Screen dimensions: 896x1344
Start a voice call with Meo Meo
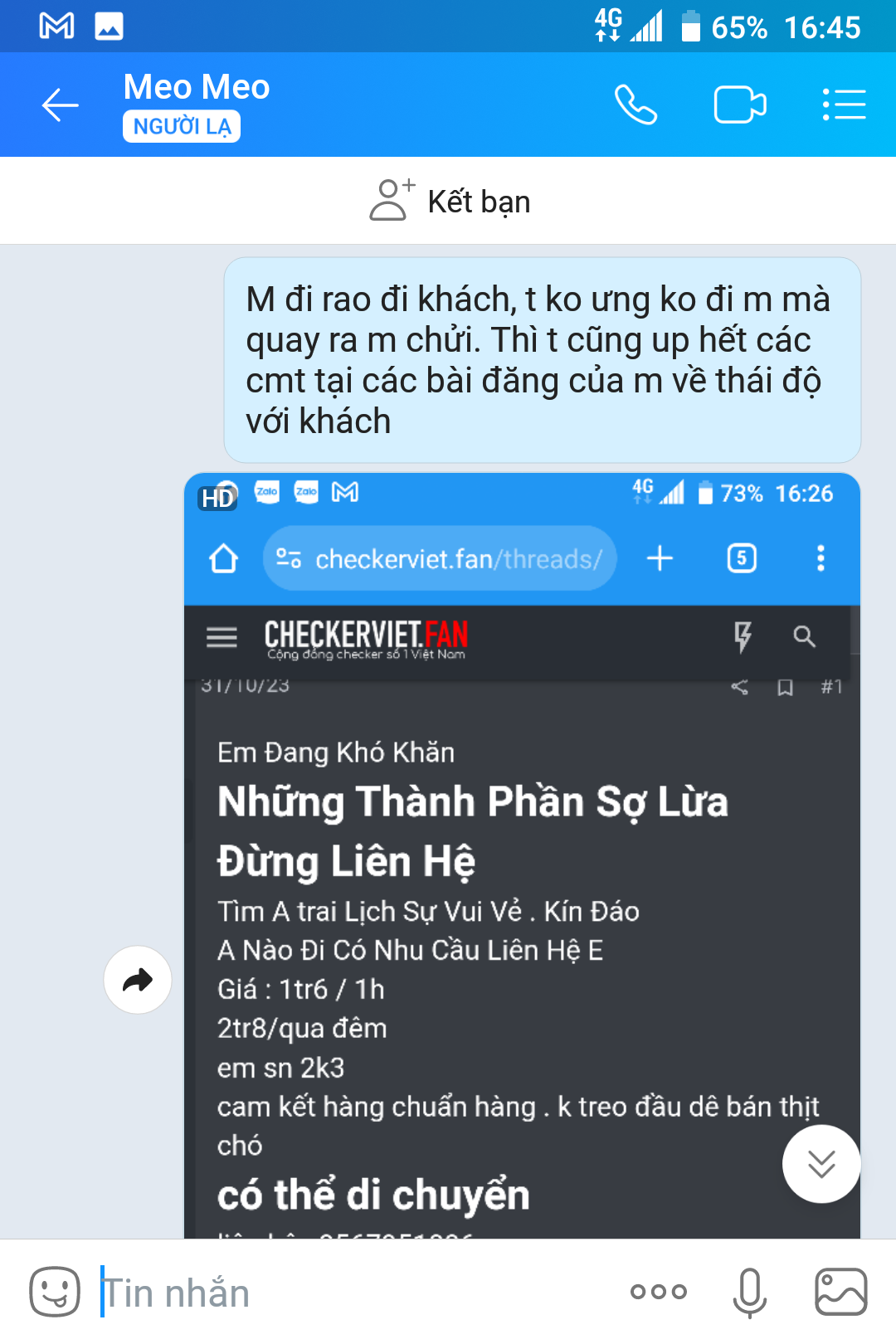pos(636,105)
